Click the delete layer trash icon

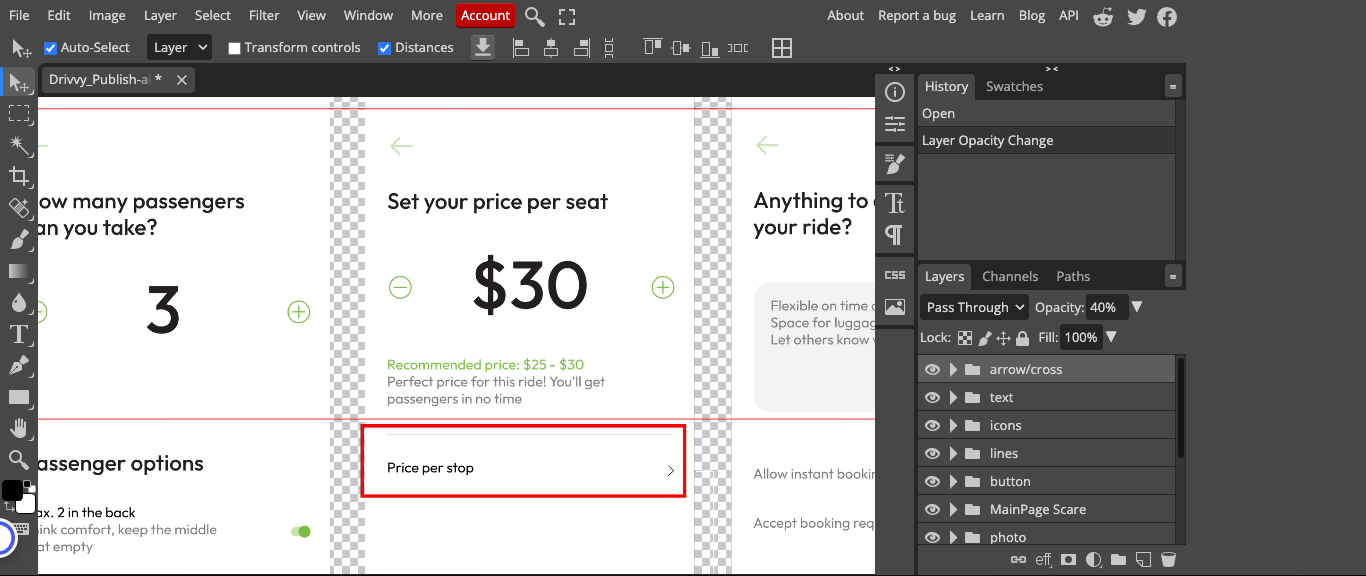pos(1167,560)
